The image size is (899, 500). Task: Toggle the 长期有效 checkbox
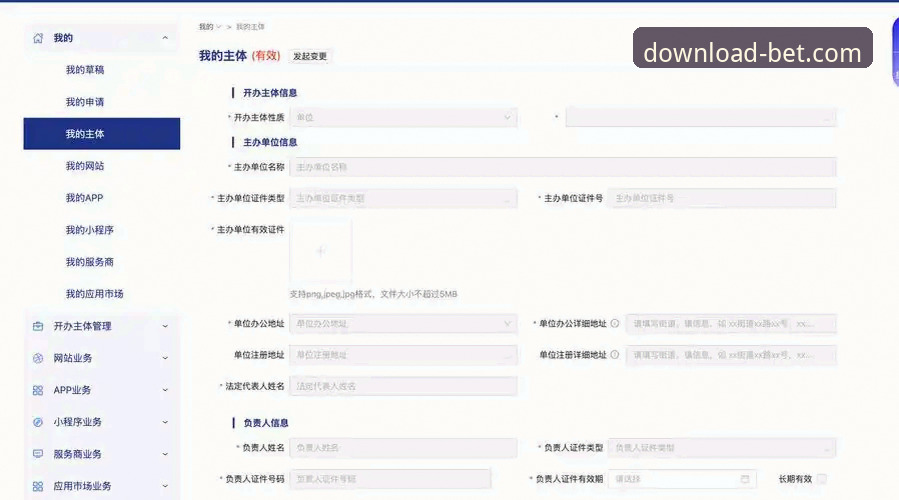(x=822, y=479)
